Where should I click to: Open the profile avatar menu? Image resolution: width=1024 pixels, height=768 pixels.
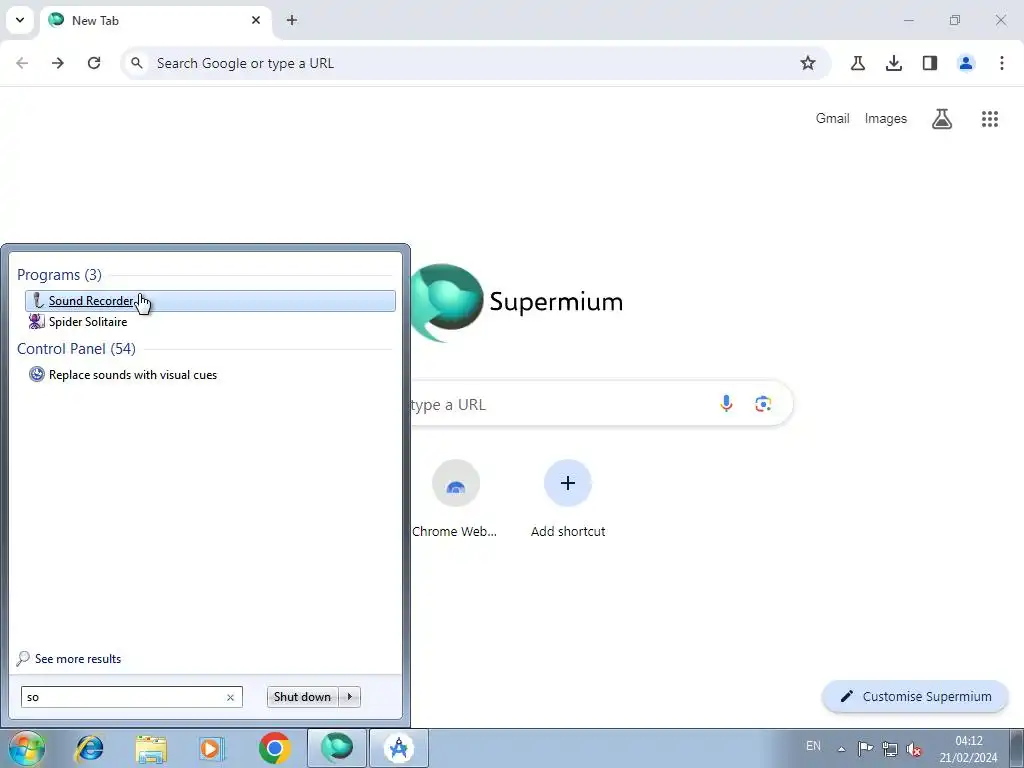966,63
